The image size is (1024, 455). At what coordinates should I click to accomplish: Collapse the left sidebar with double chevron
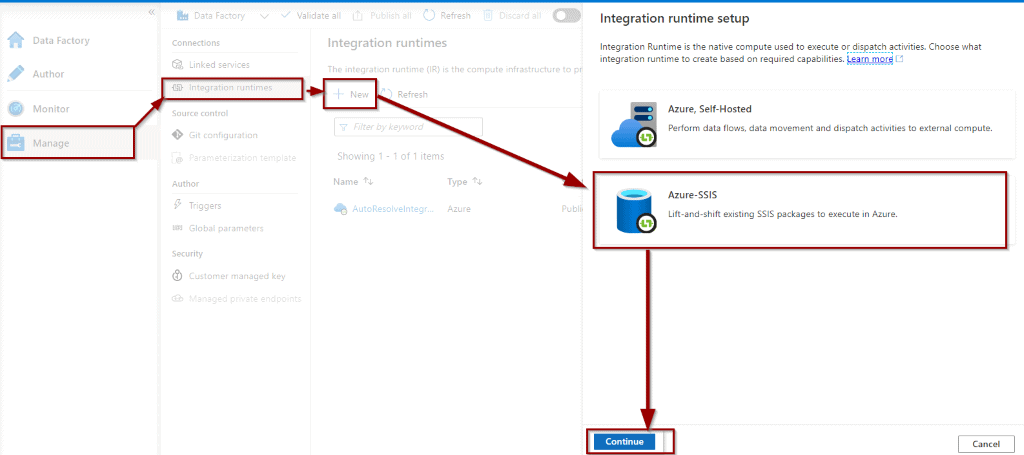click(152, 12)
